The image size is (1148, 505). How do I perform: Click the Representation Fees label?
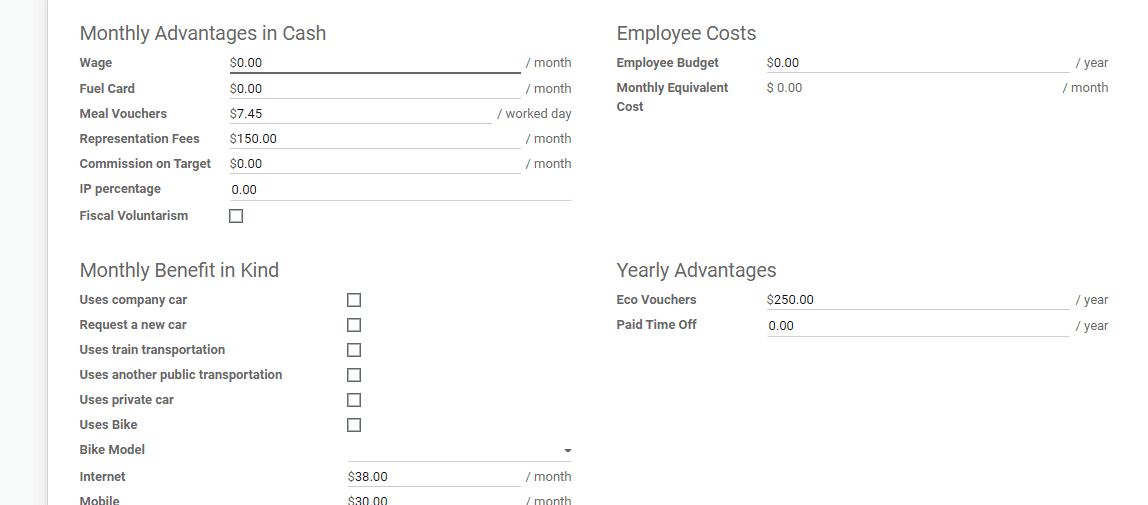(140, 138)
